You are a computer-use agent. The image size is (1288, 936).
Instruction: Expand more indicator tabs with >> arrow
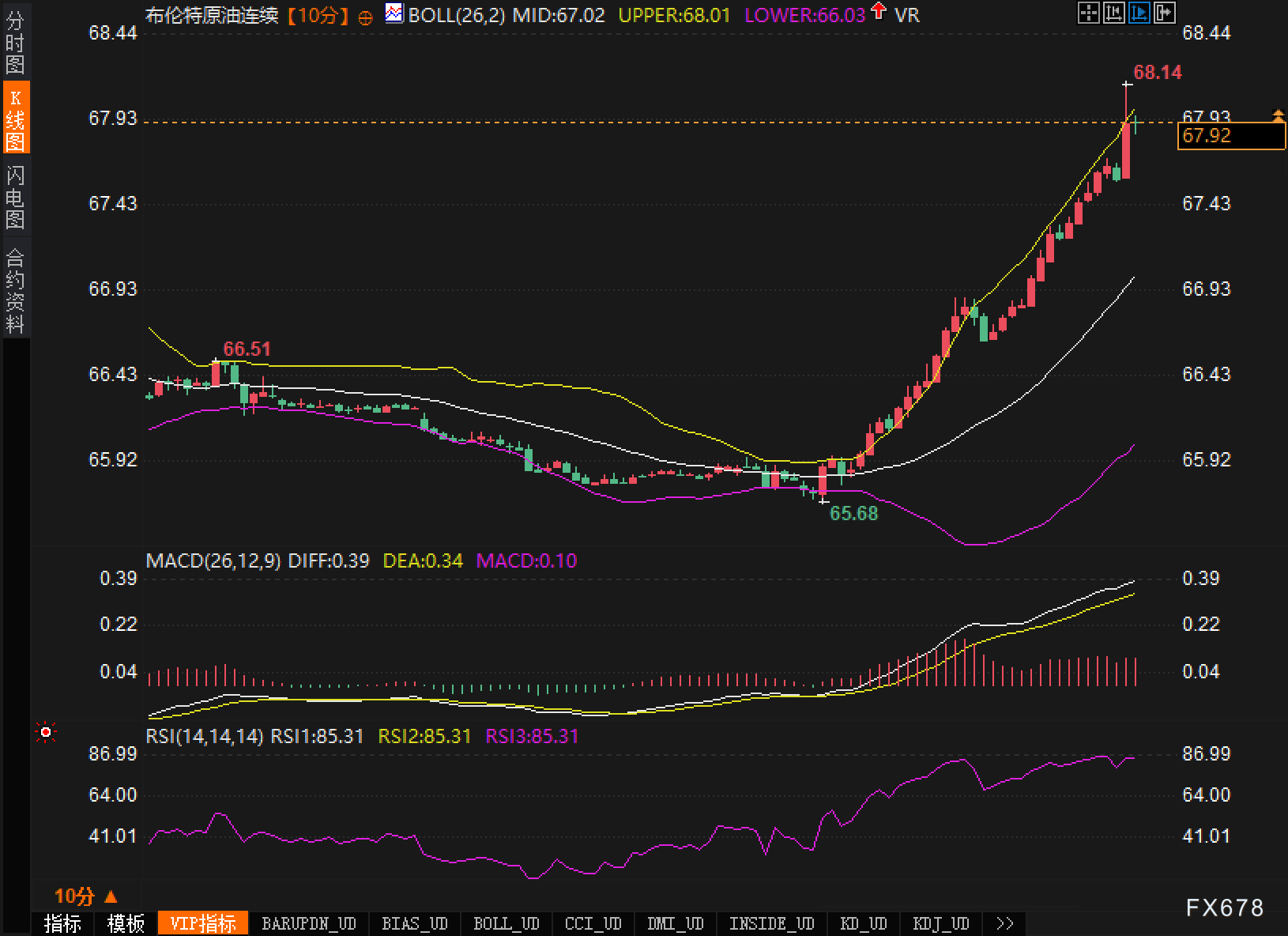click(1004, 923)
